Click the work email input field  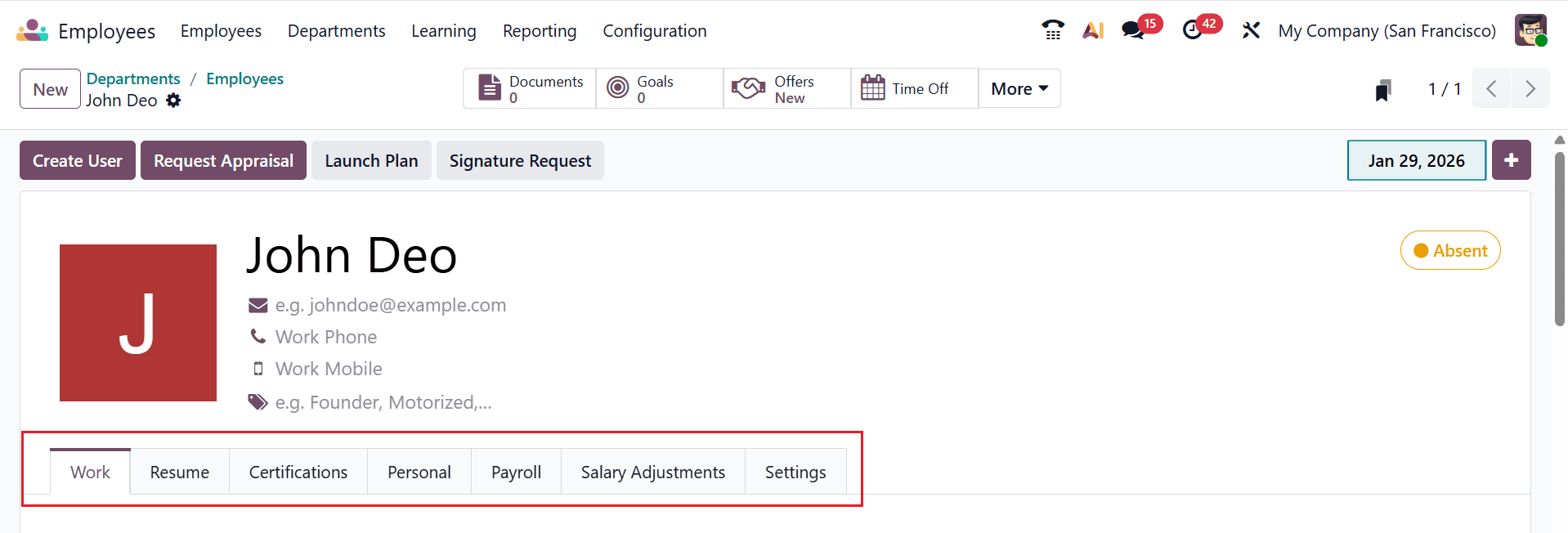[391, 305]
